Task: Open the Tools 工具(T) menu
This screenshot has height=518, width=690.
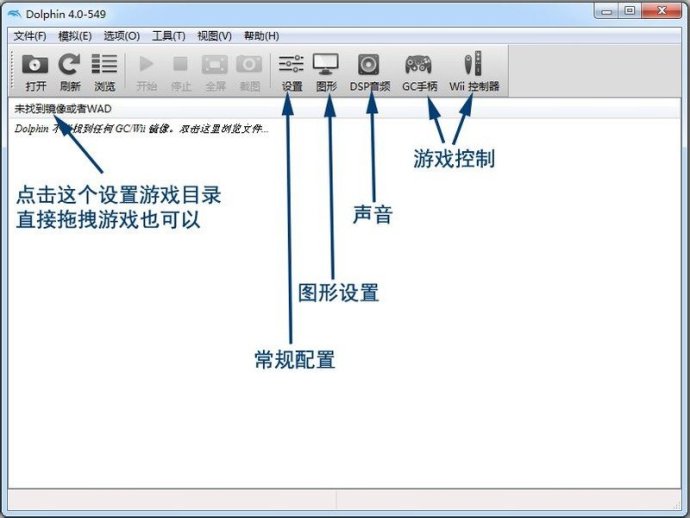Action: (169, 36)
